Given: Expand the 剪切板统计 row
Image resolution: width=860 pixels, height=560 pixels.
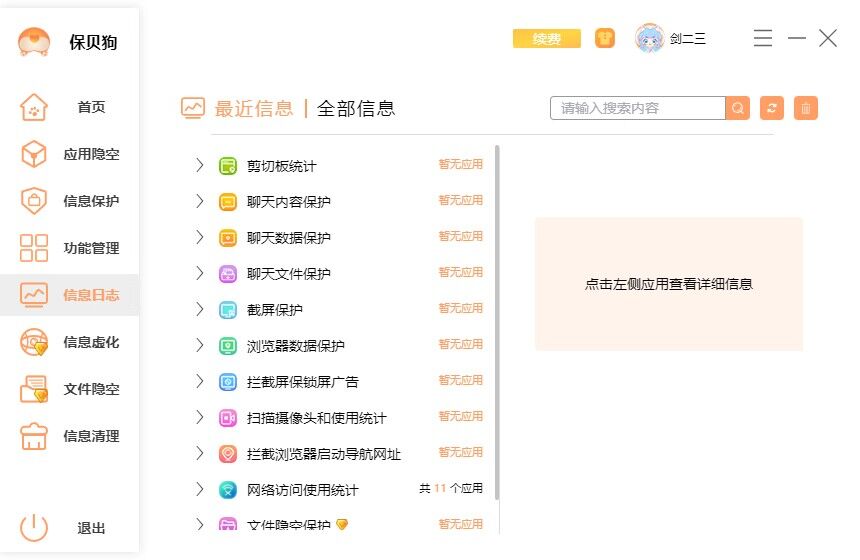Looking at the screenshot, I should pos(200,165).
